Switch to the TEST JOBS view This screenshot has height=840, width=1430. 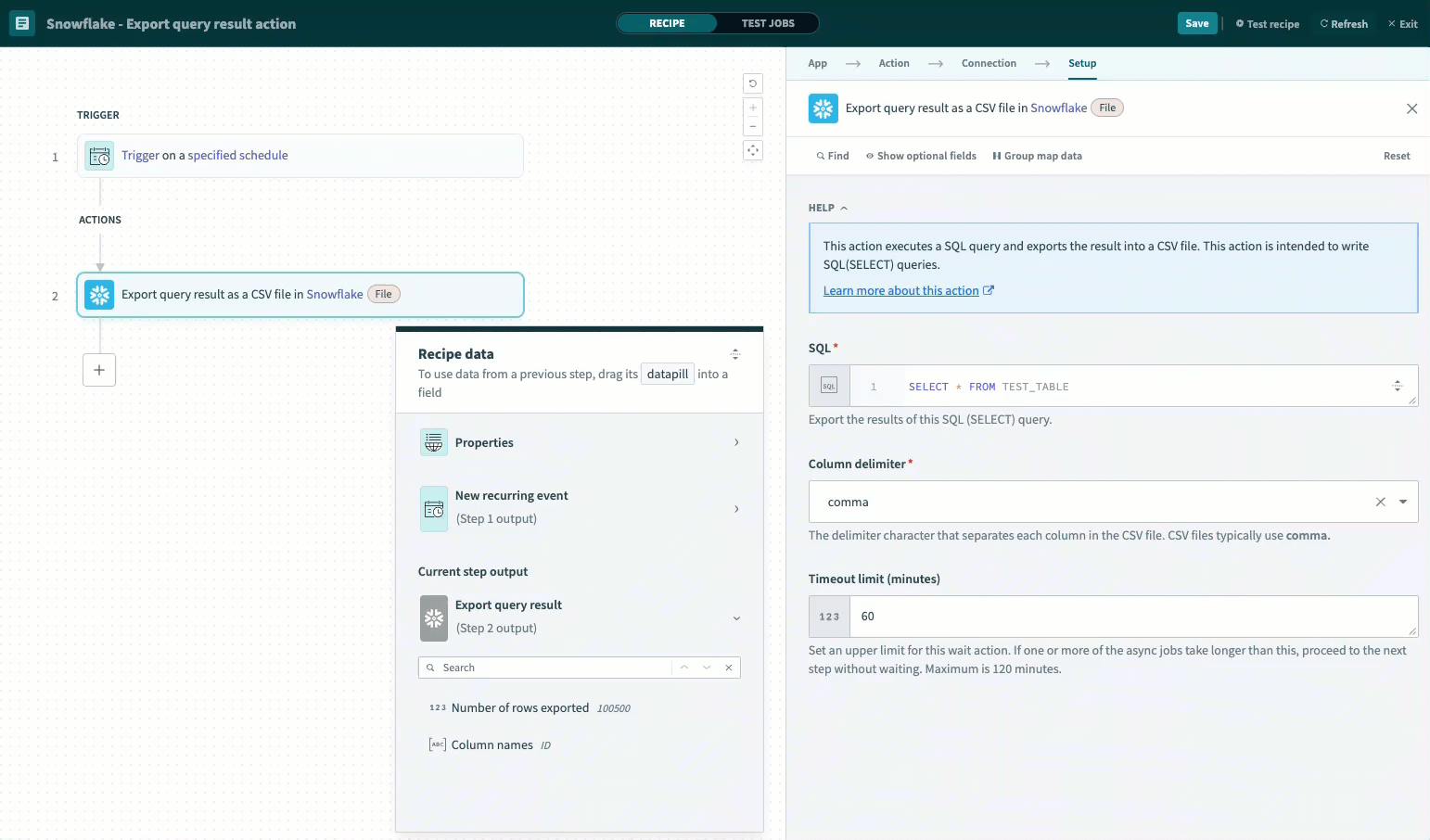tap(767, 23)
